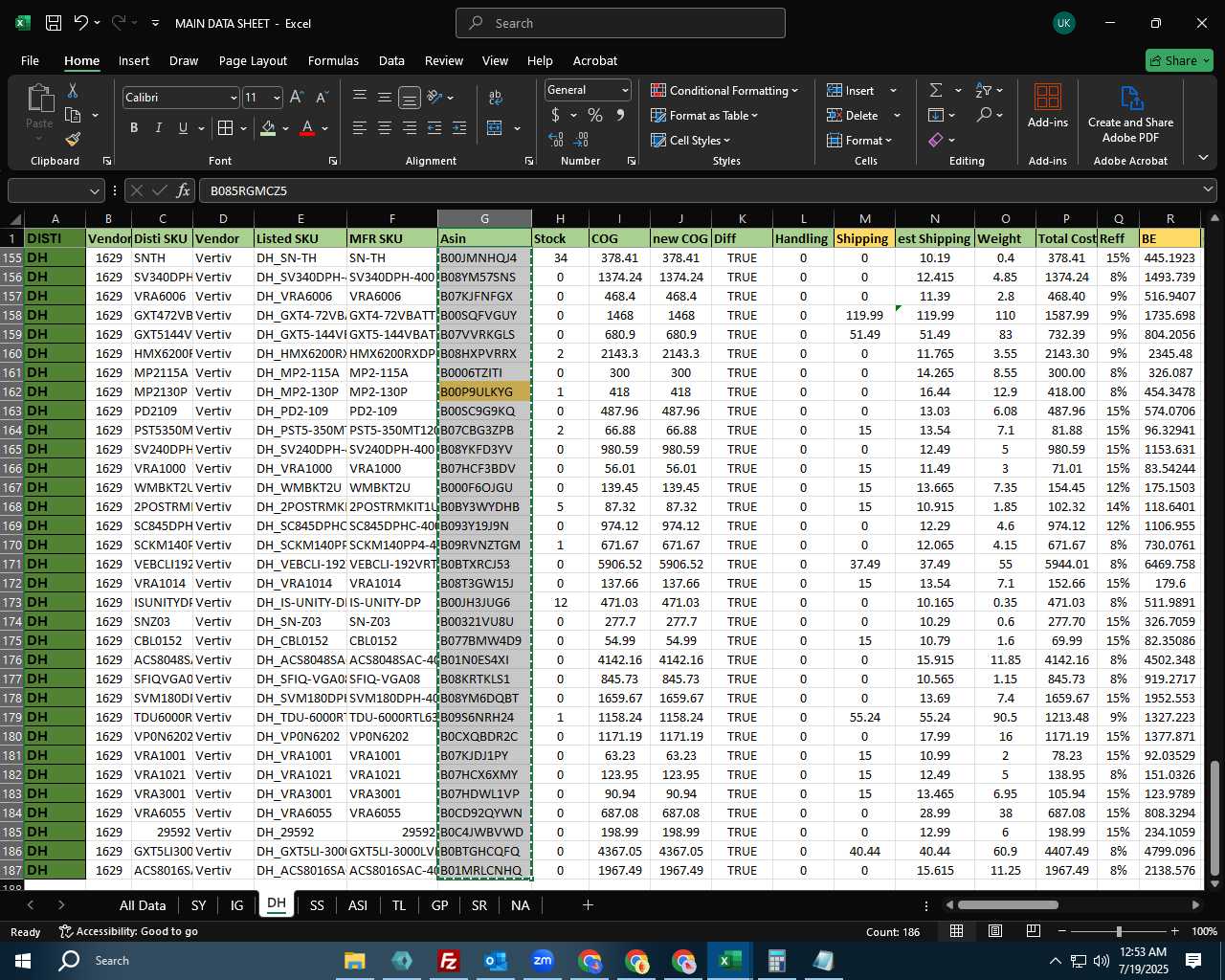Toggle Align Right
The width and height of the screenshot is (1225, 980).
(x=410, y=128)
